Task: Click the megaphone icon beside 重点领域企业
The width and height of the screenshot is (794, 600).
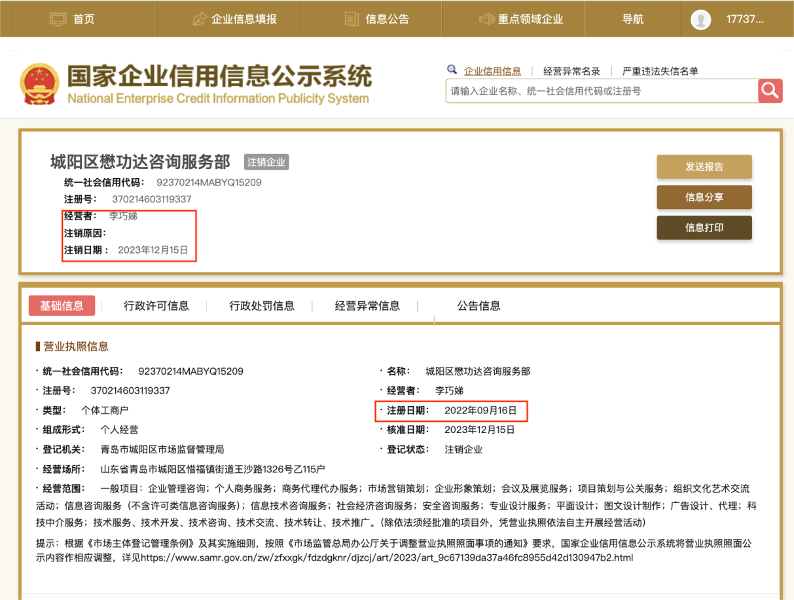Action: pyautogui.click(x=487, y=19)
